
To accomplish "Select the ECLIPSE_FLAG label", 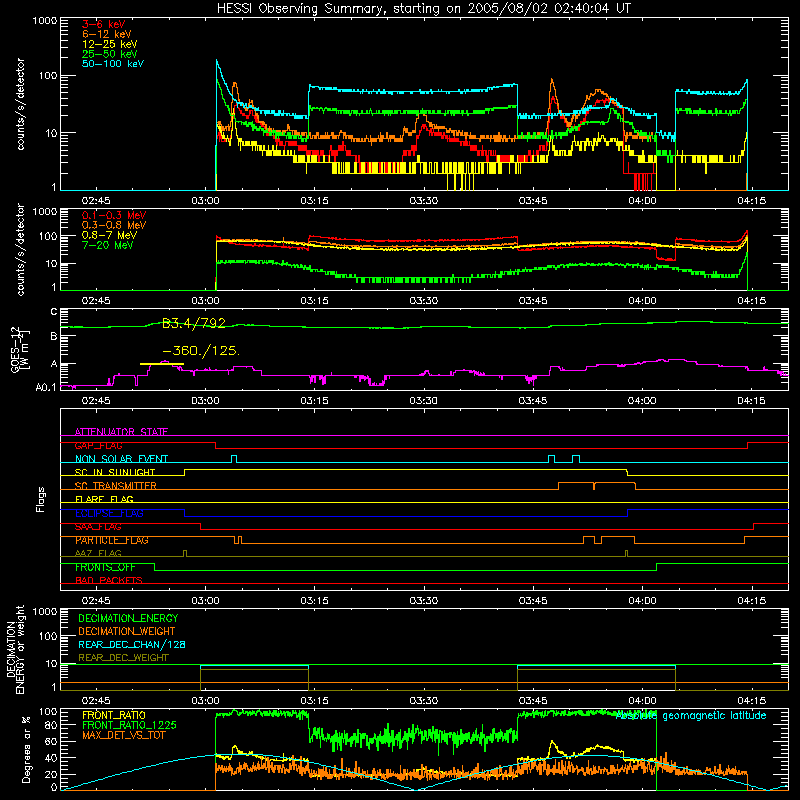I will 109,513.
